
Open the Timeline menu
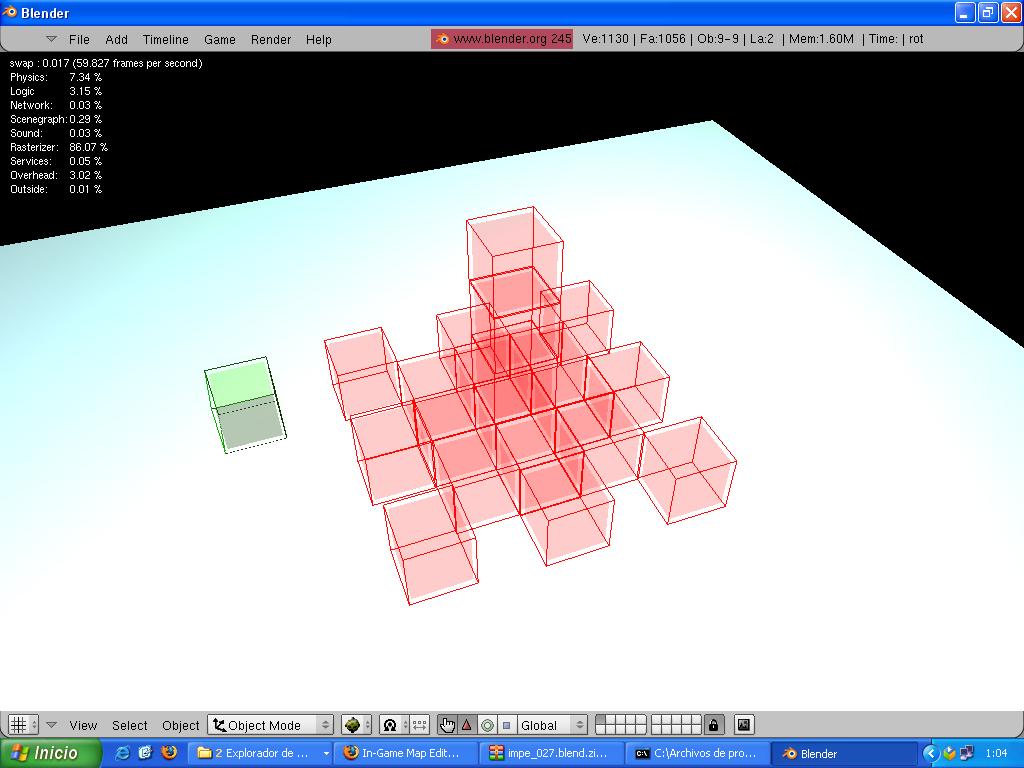pyautogui.click(x=165, y=39)
